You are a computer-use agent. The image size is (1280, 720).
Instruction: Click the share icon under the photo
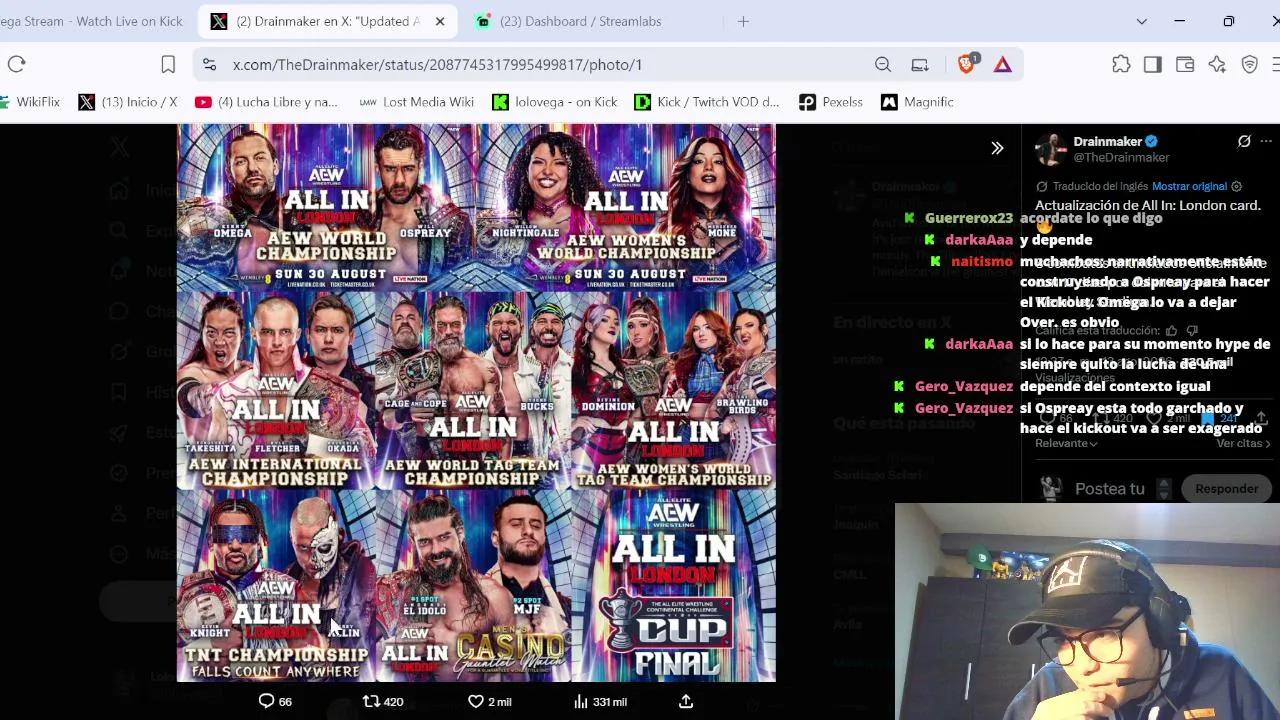click(686, 701)
